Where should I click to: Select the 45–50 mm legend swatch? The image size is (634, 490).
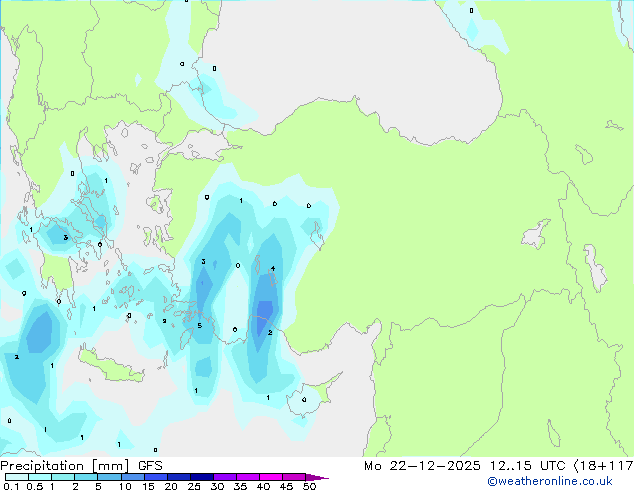(294, 477)
